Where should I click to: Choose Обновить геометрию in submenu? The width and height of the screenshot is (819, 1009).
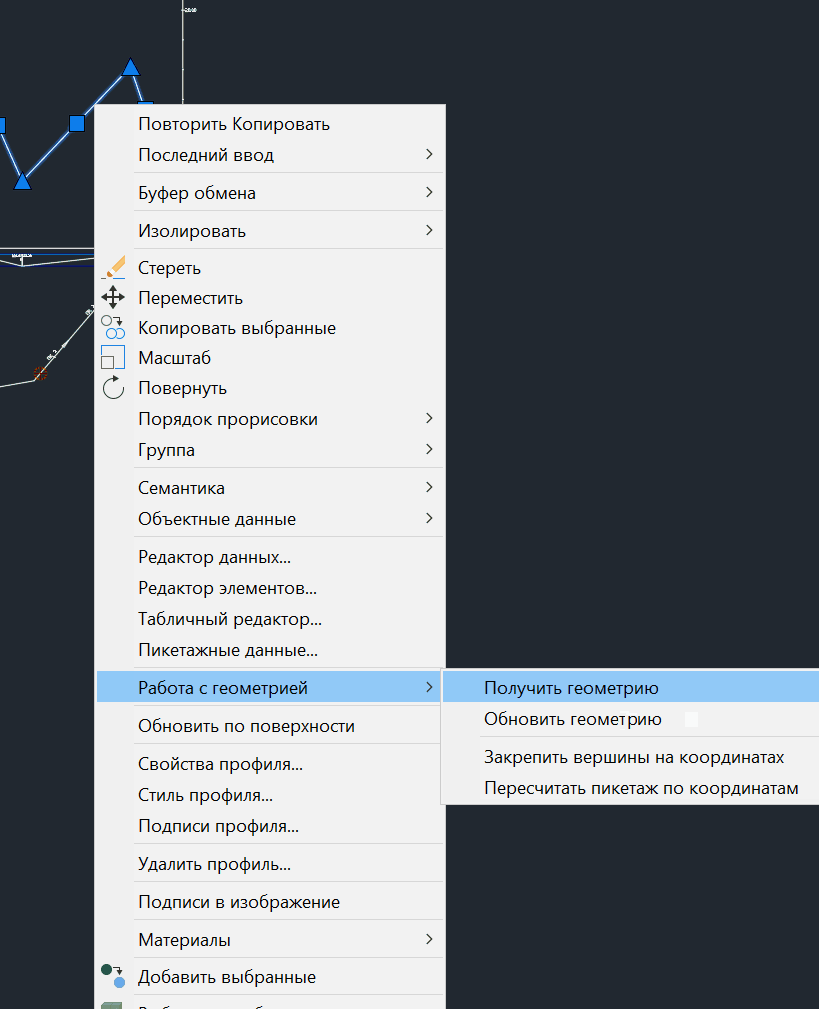coord(572,719)
